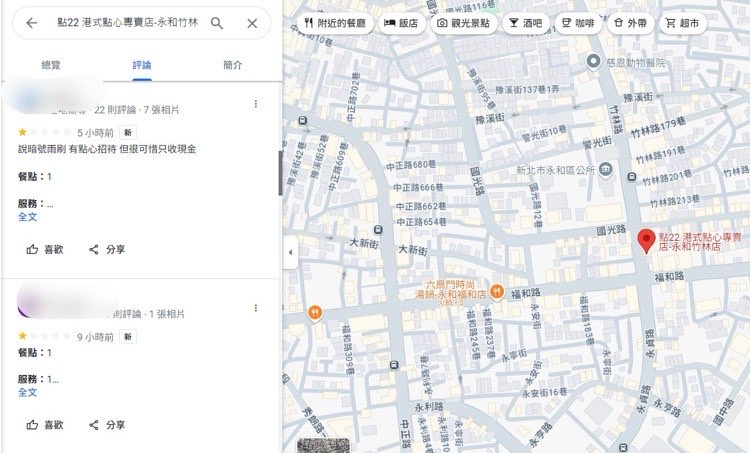Screen dimensions: 750x453
Task: Clear search with the X icon
Action: coord(252,23)
